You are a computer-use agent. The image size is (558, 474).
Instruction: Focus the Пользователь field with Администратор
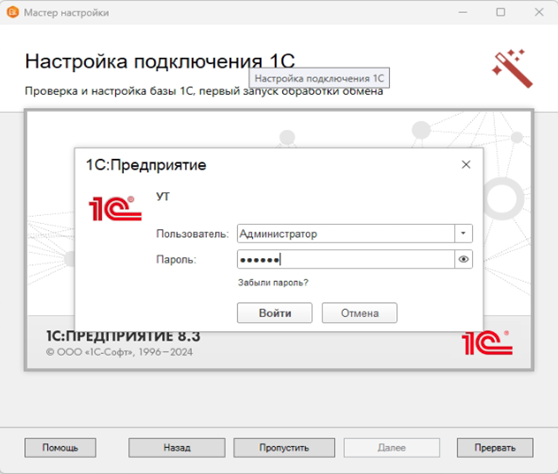point(346,233)
